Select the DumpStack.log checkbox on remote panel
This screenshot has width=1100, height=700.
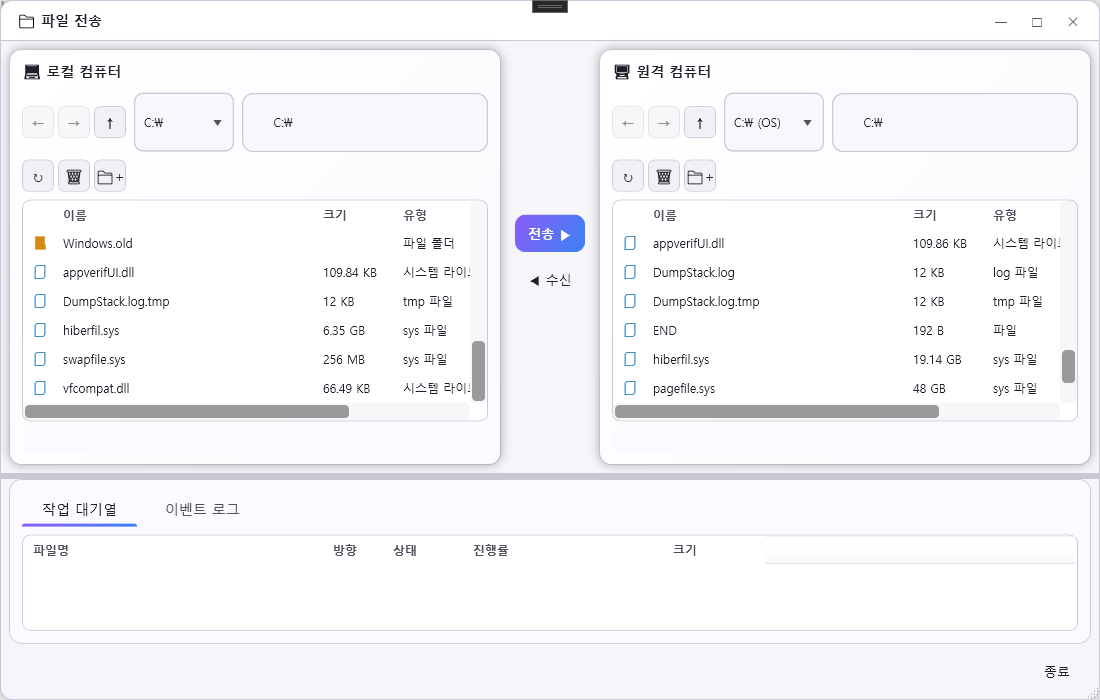(629, 272)
